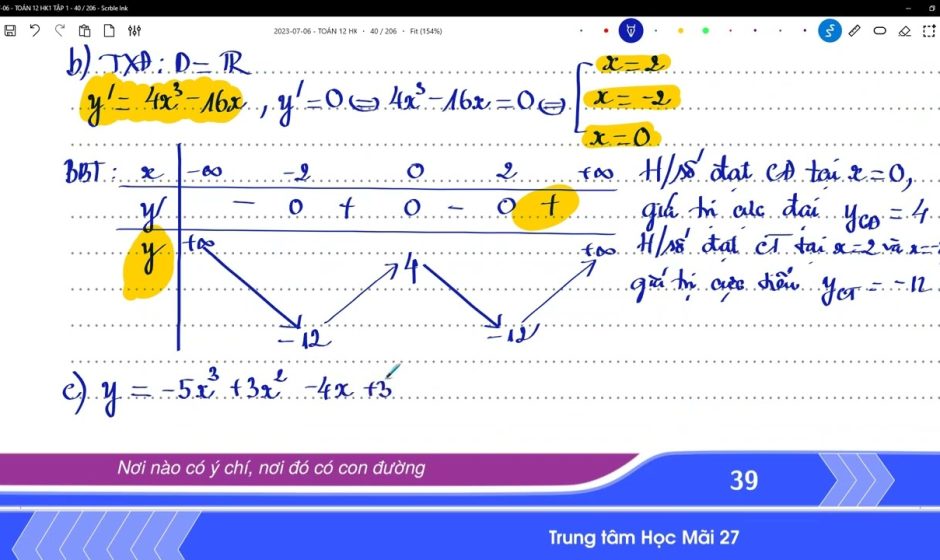Pick the red pen color

tap(606, 31)
